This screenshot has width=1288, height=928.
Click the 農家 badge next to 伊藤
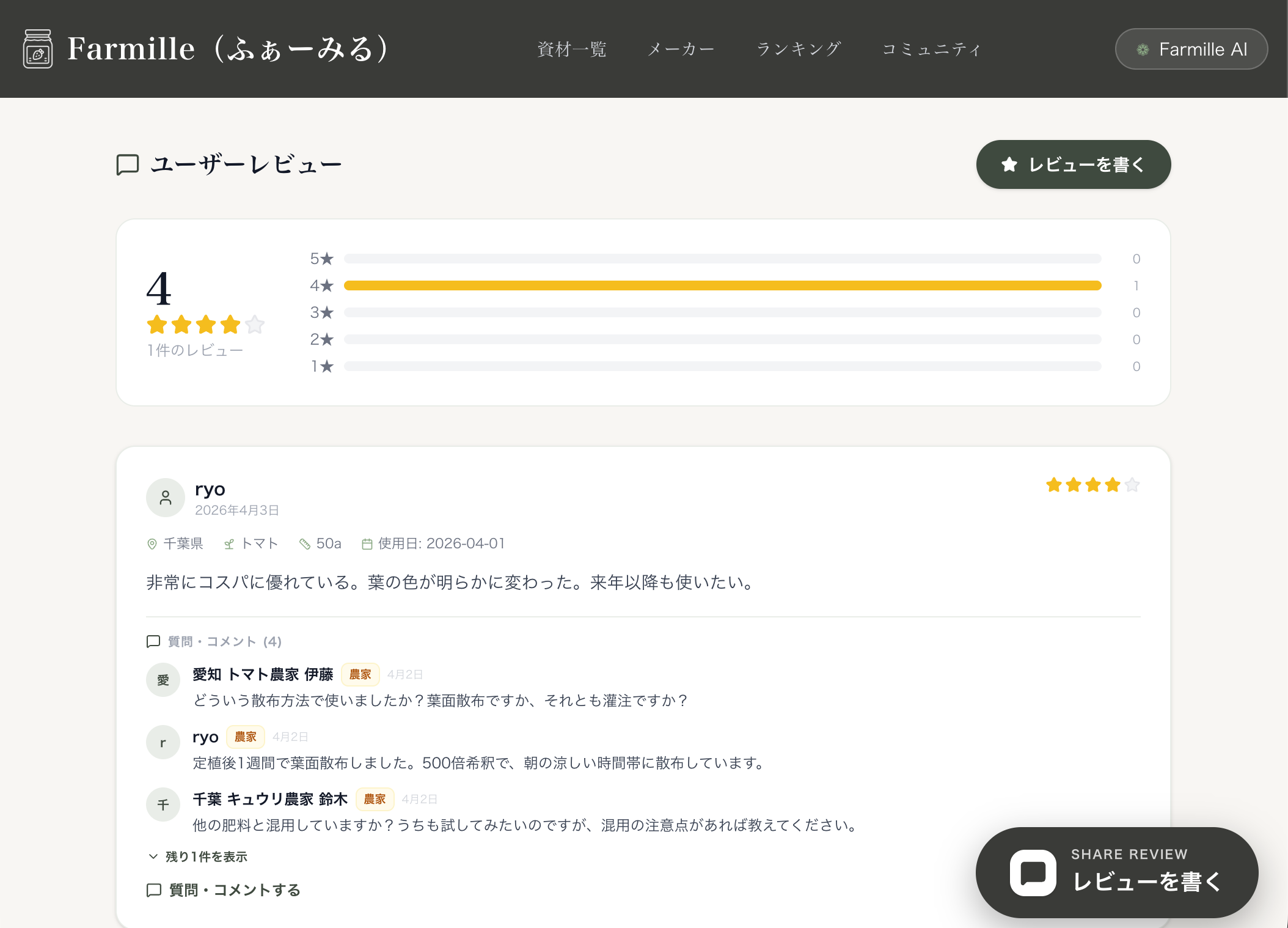tap(360, 674)
